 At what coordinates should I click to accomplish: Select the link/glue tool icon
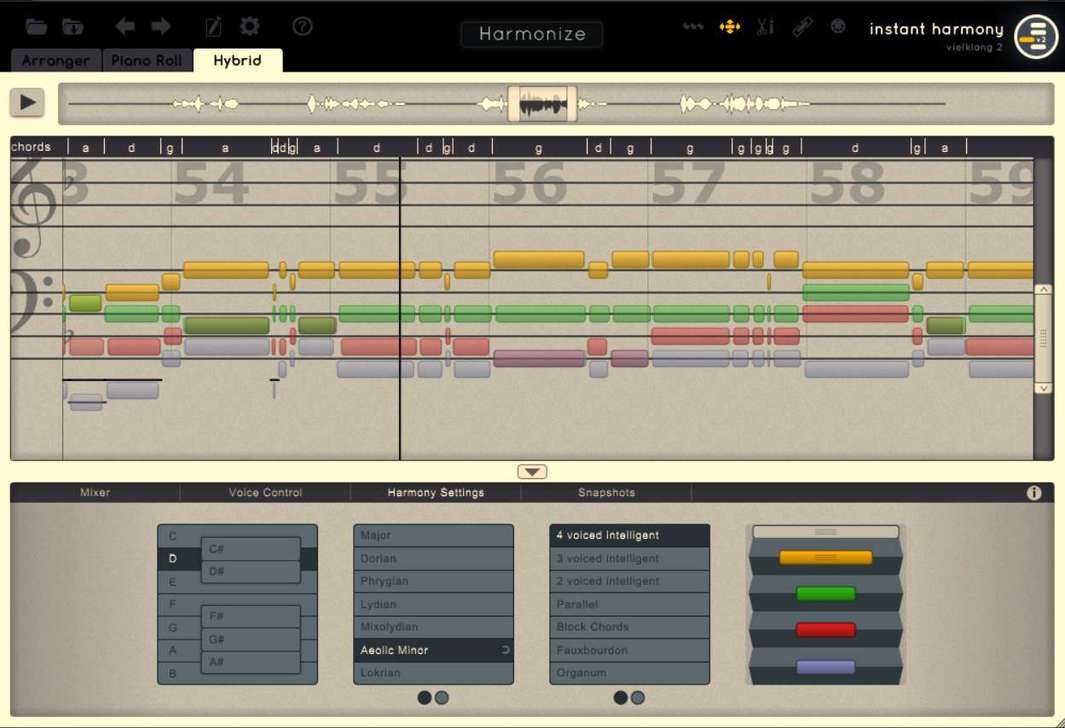(802, 26)
